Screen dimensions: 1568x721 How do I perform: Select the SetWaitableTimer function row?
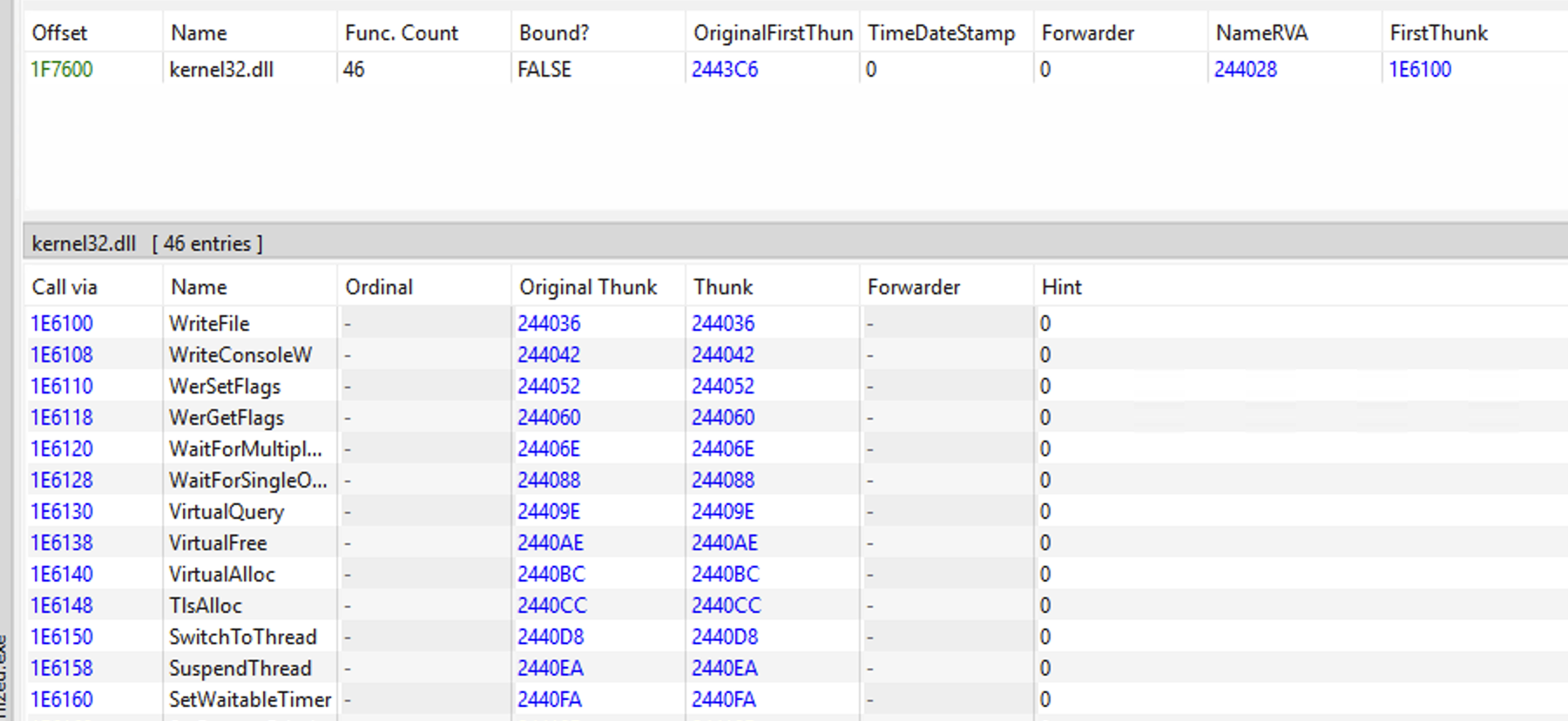pyautogui.click(x=250, y=700)
